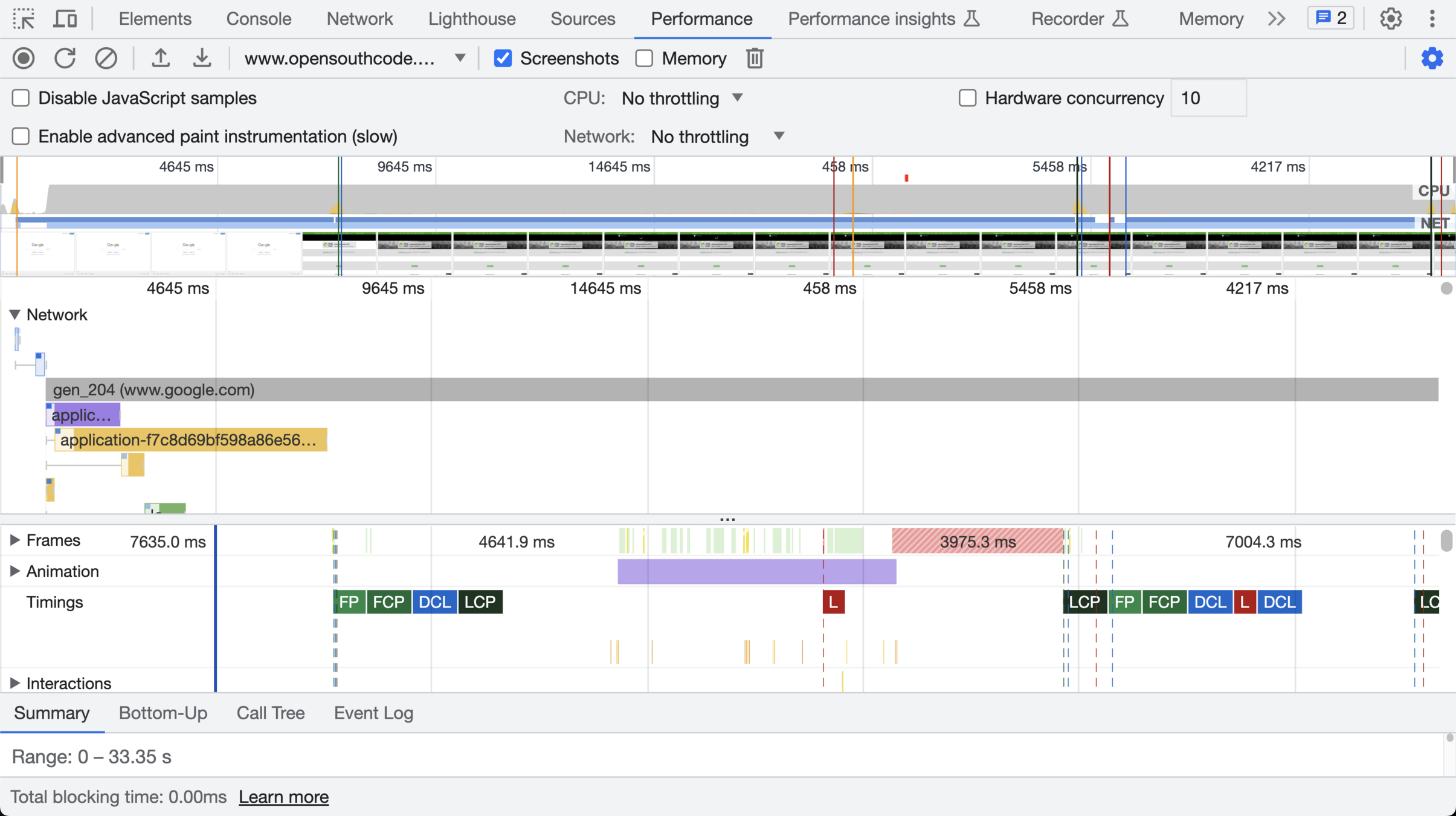Open the Lighthouse panel tab

pos(471,19)
